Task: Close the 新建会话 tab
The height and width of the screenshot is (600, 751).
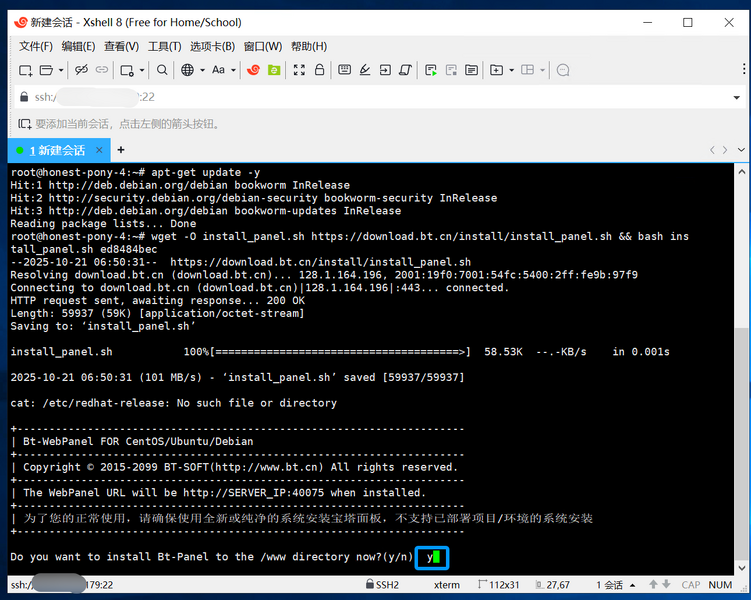Action: 98,150
